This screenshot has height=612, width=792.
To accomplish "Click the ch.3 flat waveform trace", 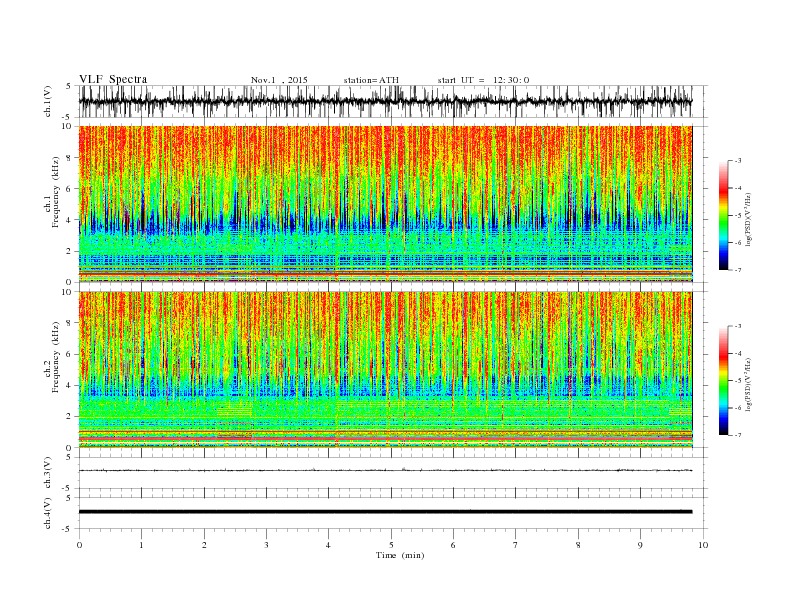I will [385, 470].
